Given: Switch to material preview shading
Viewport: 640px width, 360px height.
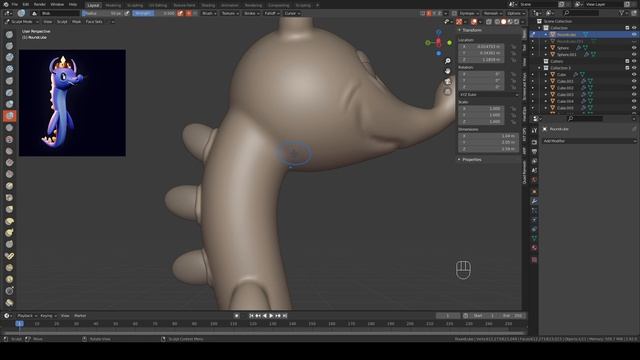Looking at the screenshot, I should [510, 22].
